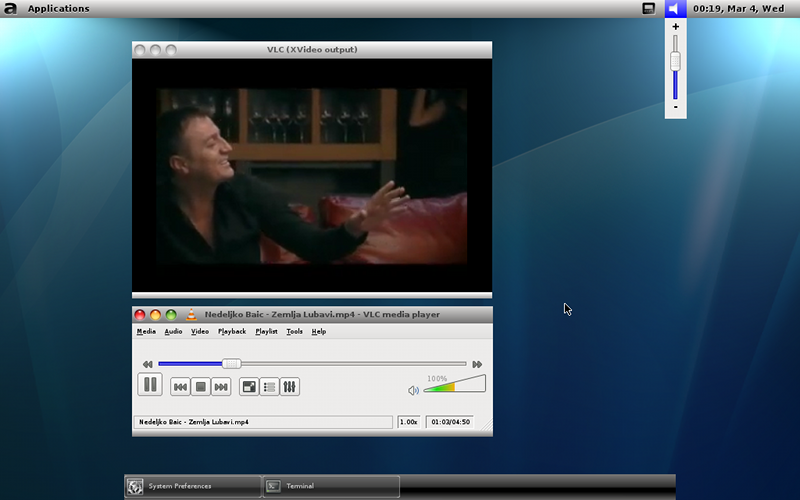Switch to Terminal in taskbar
This screenshot has width=800, height=500.
tap(332, 486)
